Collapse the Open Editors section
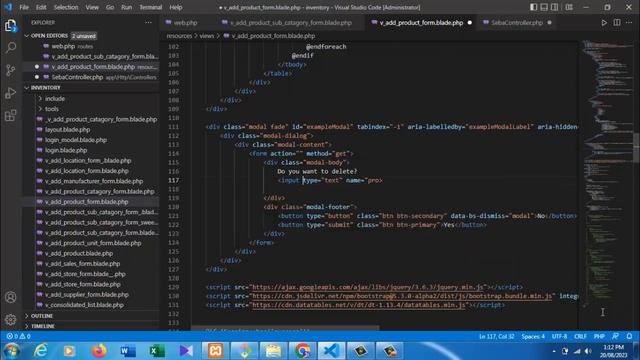The height and width of the screenshot is (360, 640). click(x=49, y=36)
